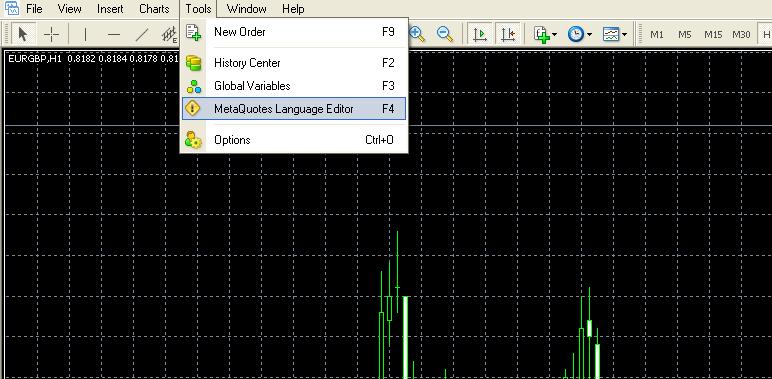Screen dimensions: 772x379
Task: Select the Equidistant Channel tool
Action: [169, 34]
